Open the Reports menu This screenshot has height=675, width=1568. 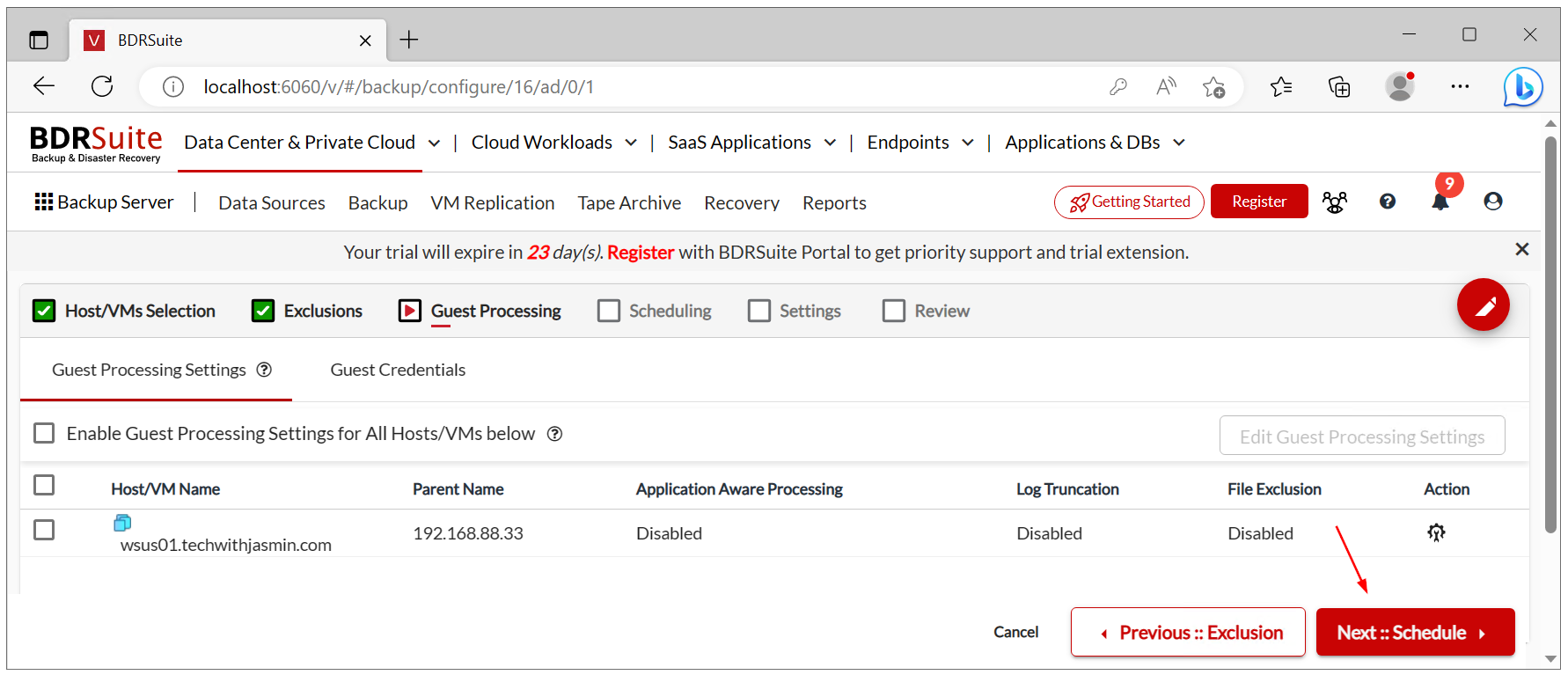tap(834, 203)
